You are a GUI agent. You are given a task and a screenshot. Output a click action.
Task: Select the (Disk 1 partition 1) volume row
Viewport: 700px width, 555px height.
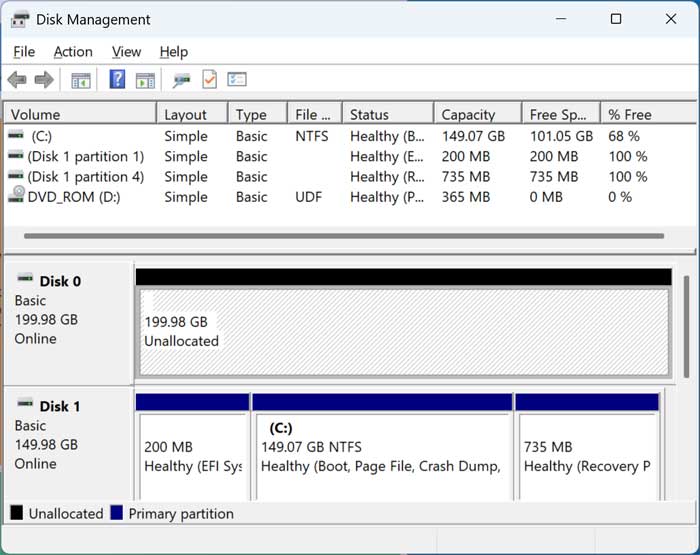350,156
